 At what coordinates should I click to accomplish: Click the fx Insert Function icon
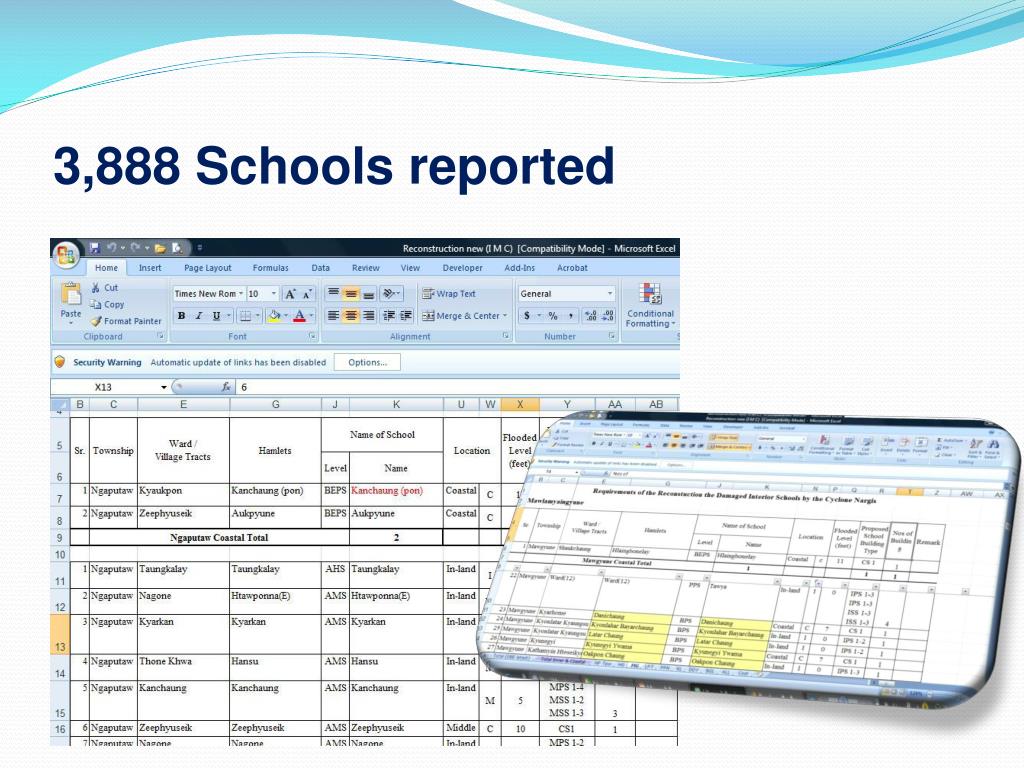click(226, 387)
